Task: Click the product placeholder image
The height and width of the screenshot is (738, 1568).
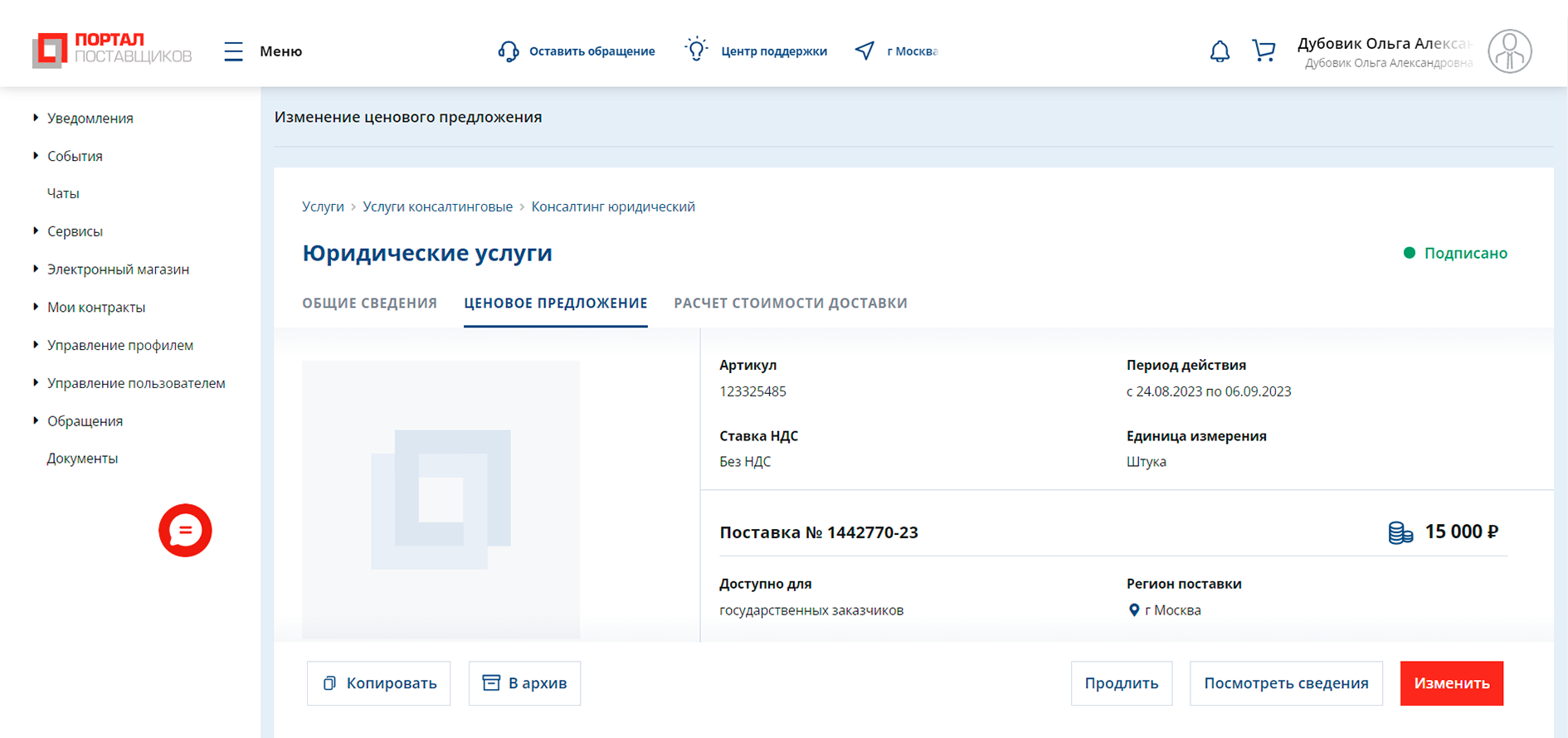Action: [x=441, y=499]
